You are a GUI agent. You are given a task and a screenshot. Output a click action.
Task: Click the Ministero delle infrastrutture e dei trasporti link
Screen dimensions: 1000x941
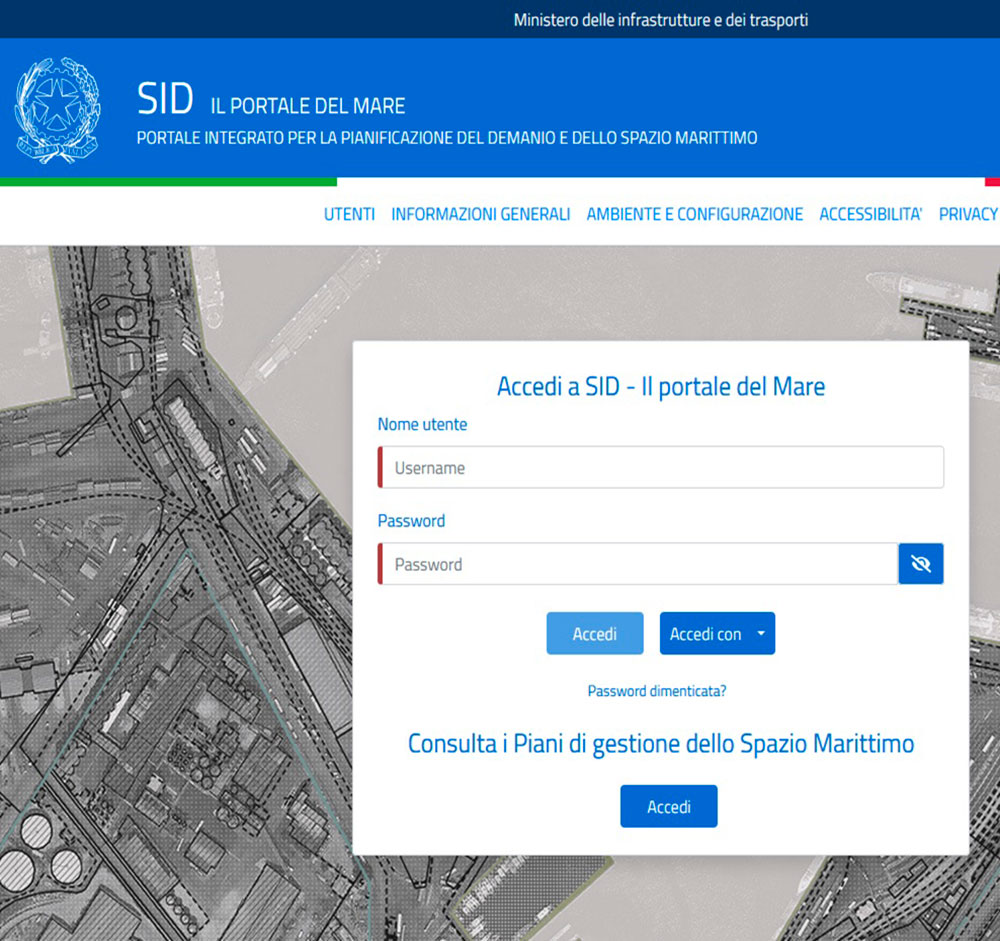click(660, 20)
